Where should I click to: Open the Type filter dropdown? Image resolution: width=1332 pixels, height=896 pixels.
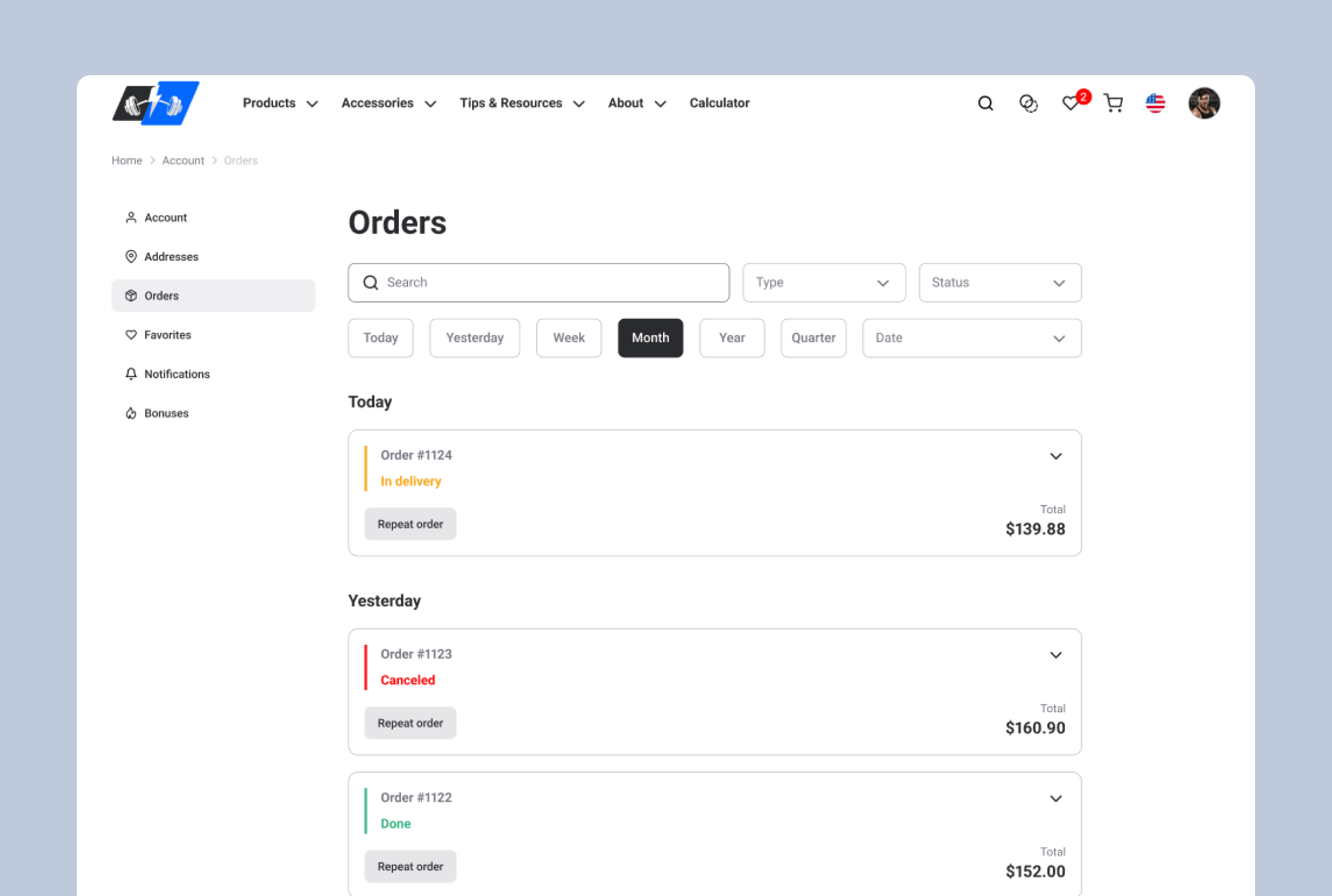coord(823,282)
